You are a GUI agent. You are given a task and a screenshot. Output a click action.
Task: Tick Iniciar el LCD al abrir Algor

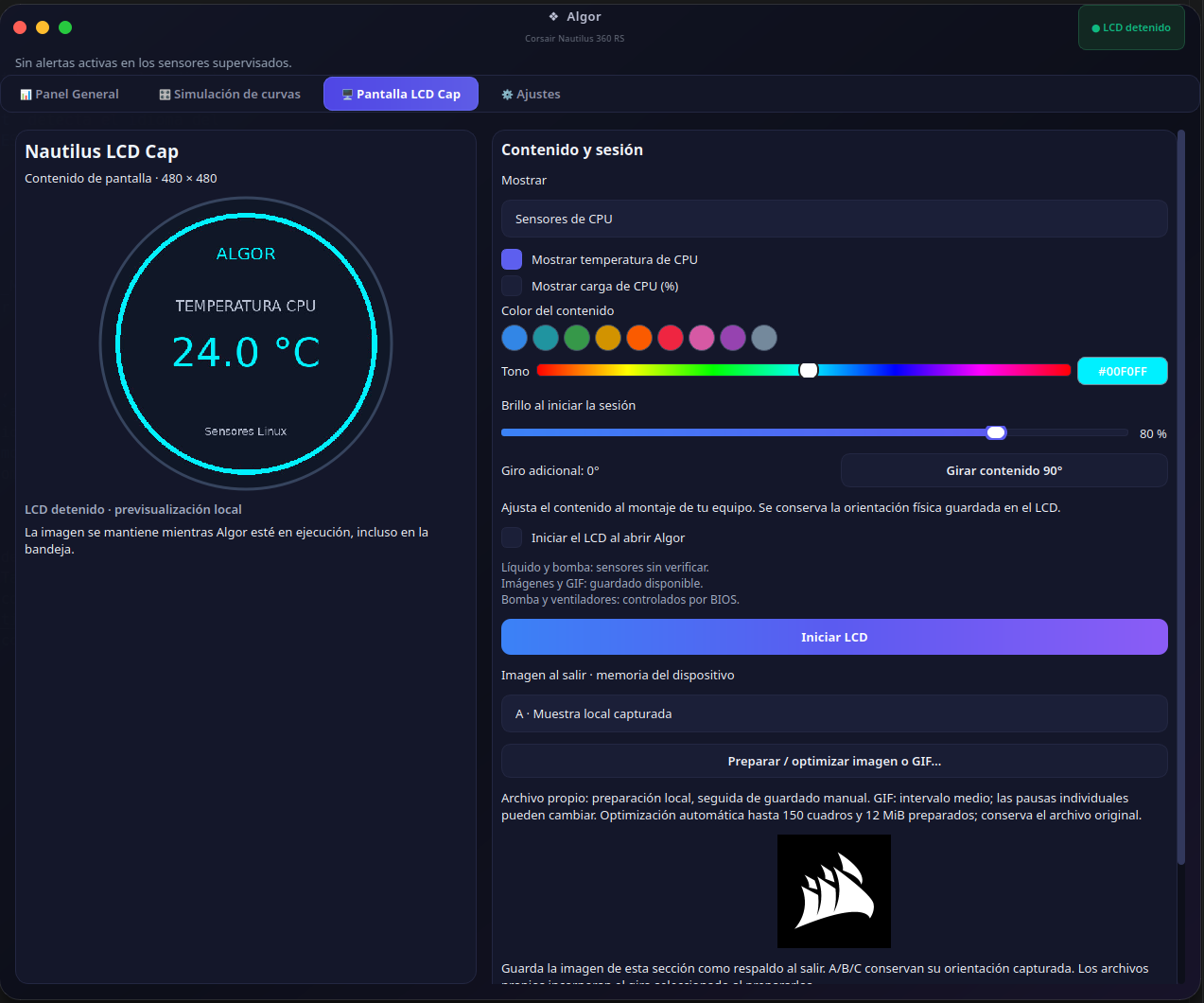click(512, 537)
